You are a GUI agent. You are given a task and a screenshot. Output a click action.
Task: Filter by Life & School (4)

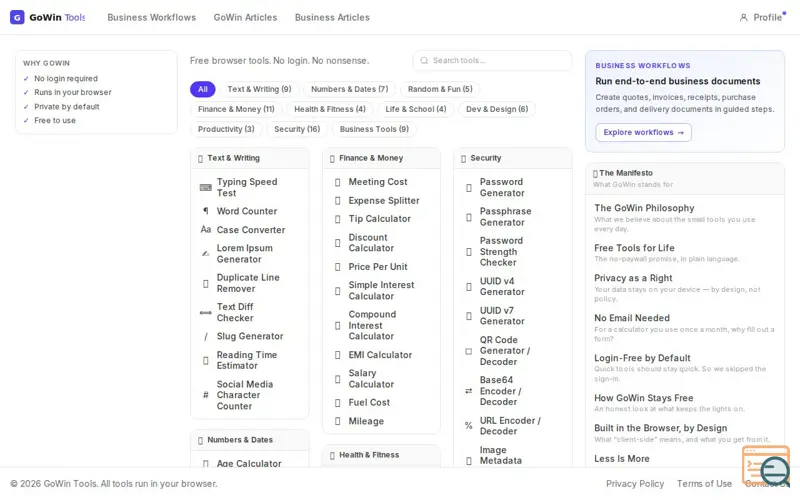[415, 109]
